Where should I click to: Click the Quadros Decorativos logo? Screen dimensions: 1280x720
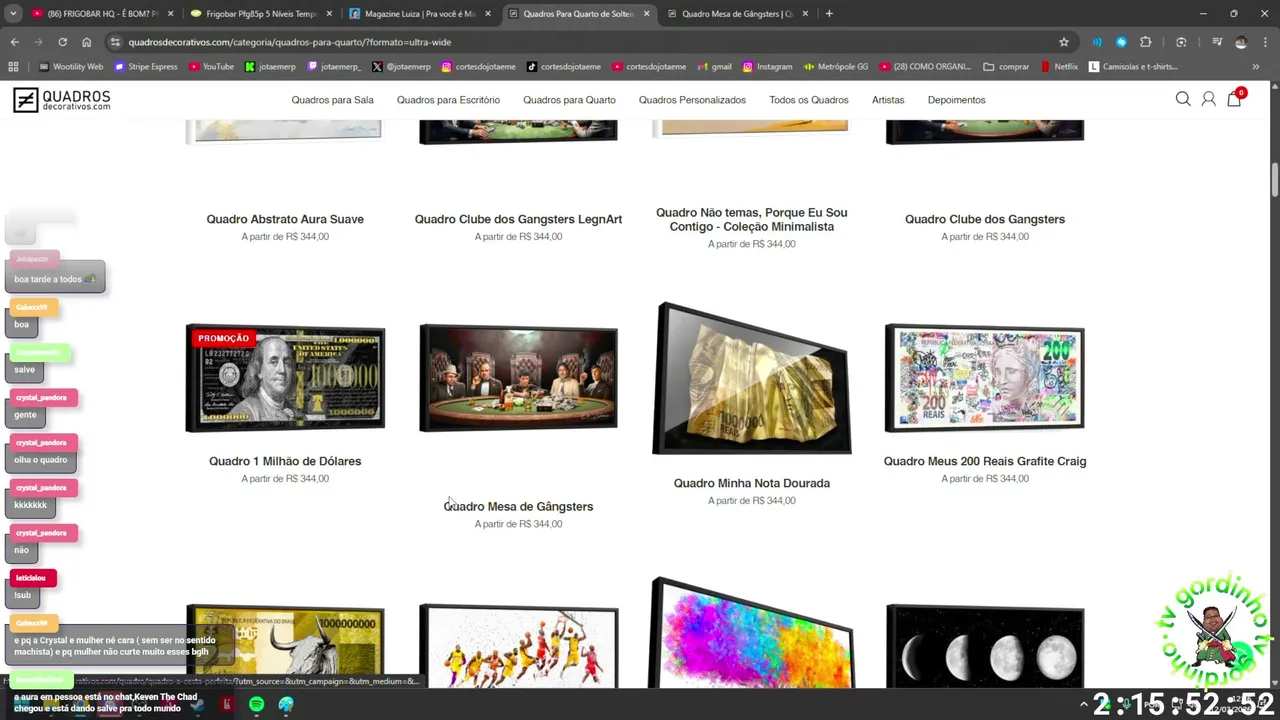(61, 100)
